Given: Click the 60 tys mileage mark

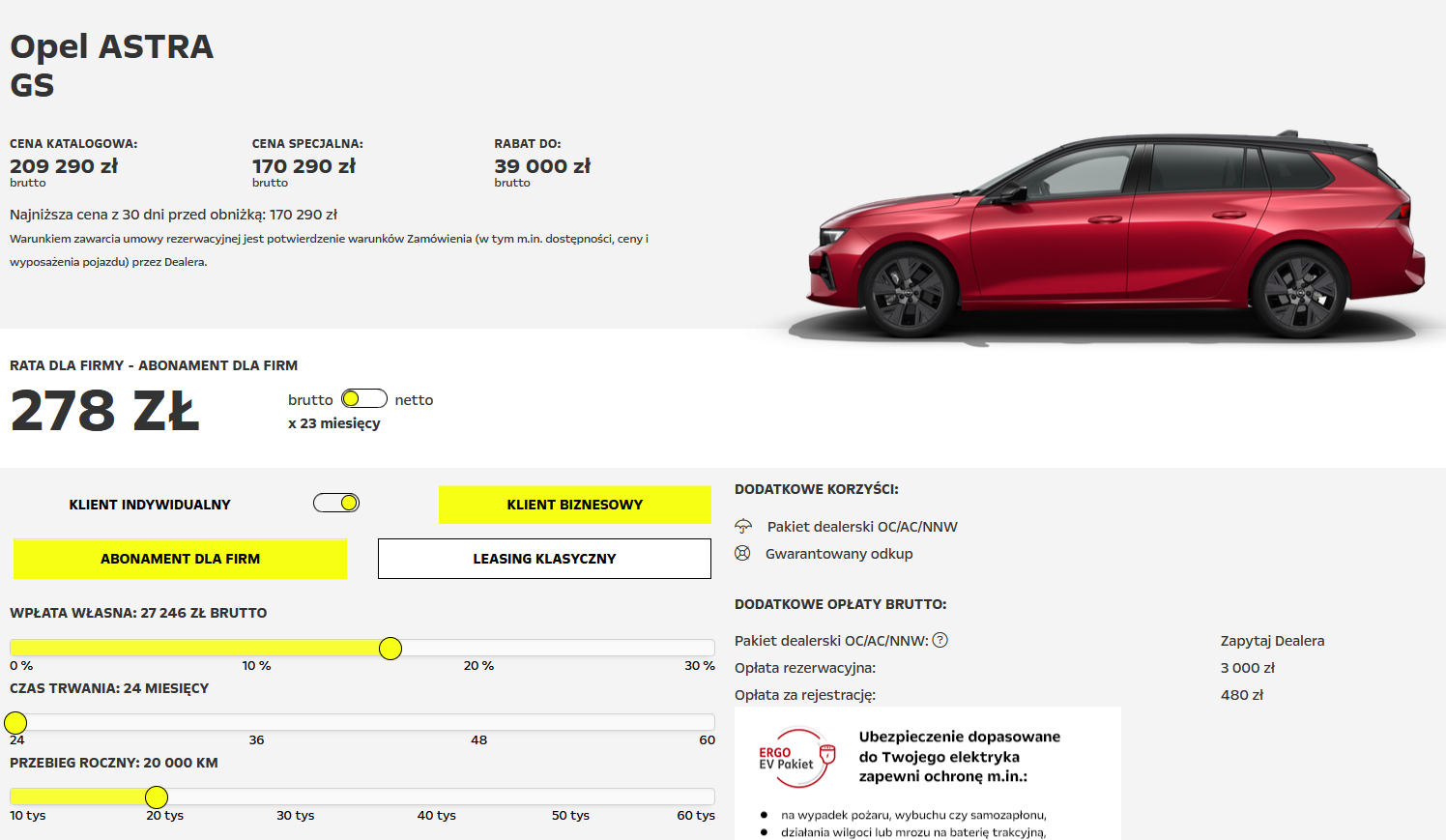Looking at the screenshot, I should (x=696, y=816).
